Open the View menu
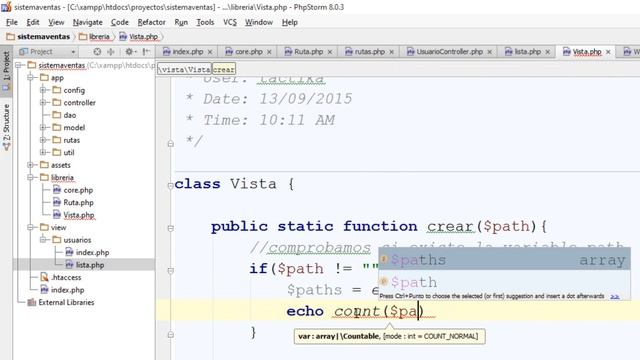This screenshot has width=640, height=360. tap(56, 22)
